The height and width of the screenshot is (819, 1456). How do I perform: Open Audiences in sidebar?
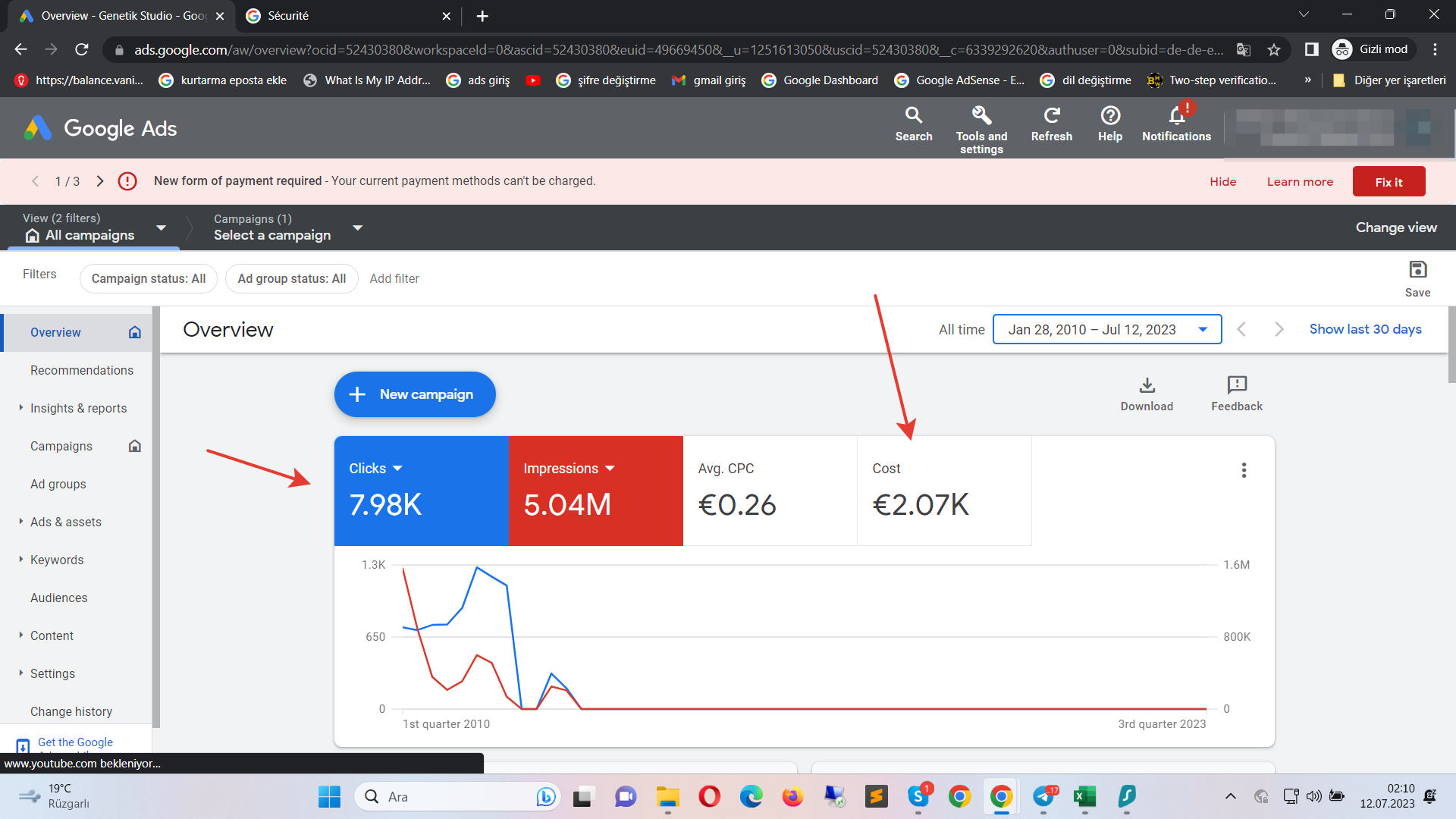[59, 598]
